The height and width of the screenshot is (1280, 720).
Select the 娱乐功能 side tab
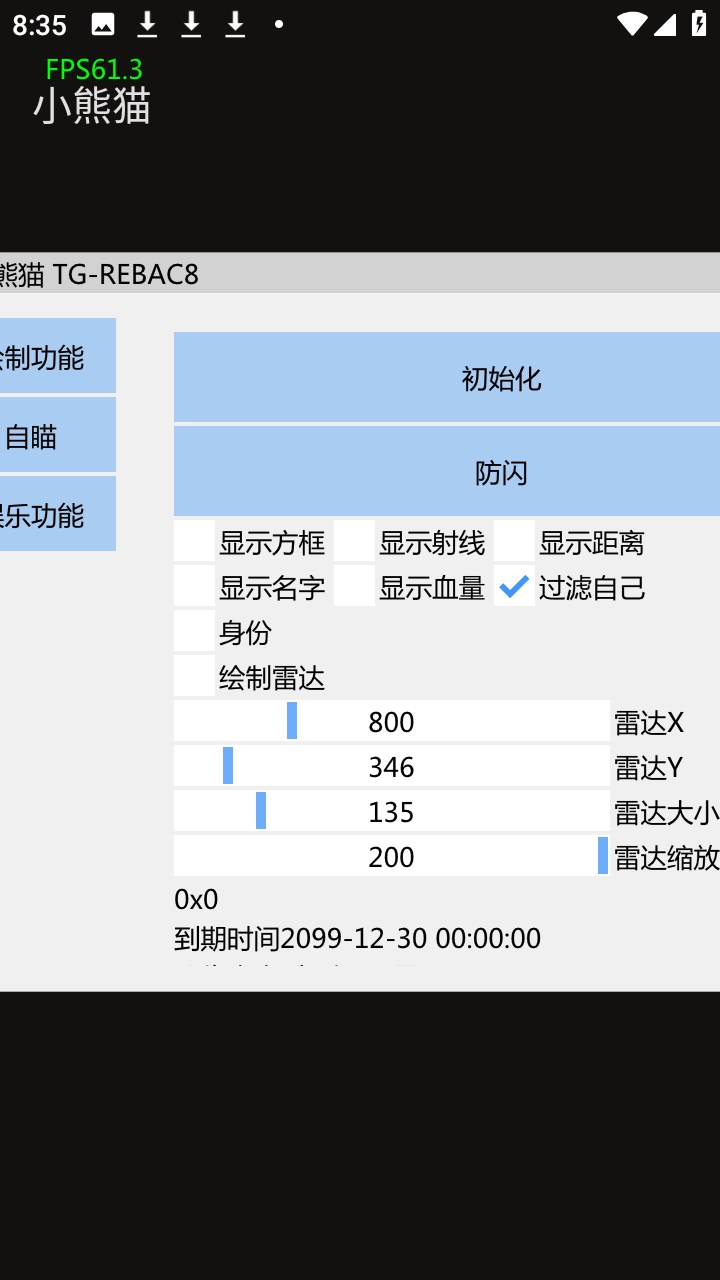pyautogui.click(x=56, y=514)
